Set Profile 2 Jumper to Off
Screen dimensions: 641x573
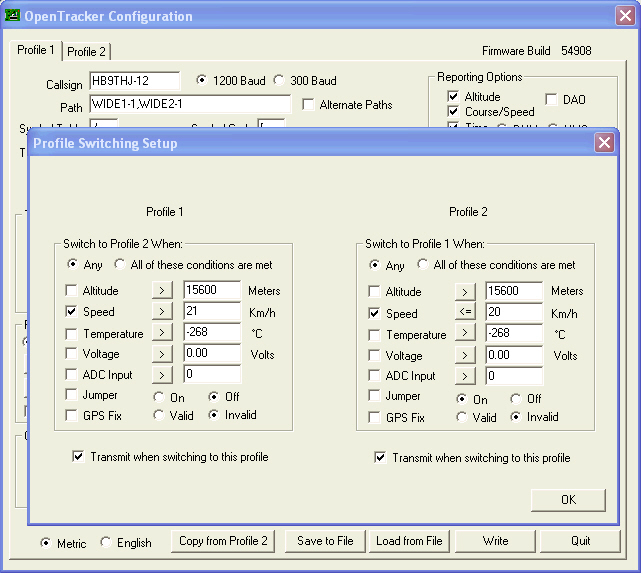point(526,398)
